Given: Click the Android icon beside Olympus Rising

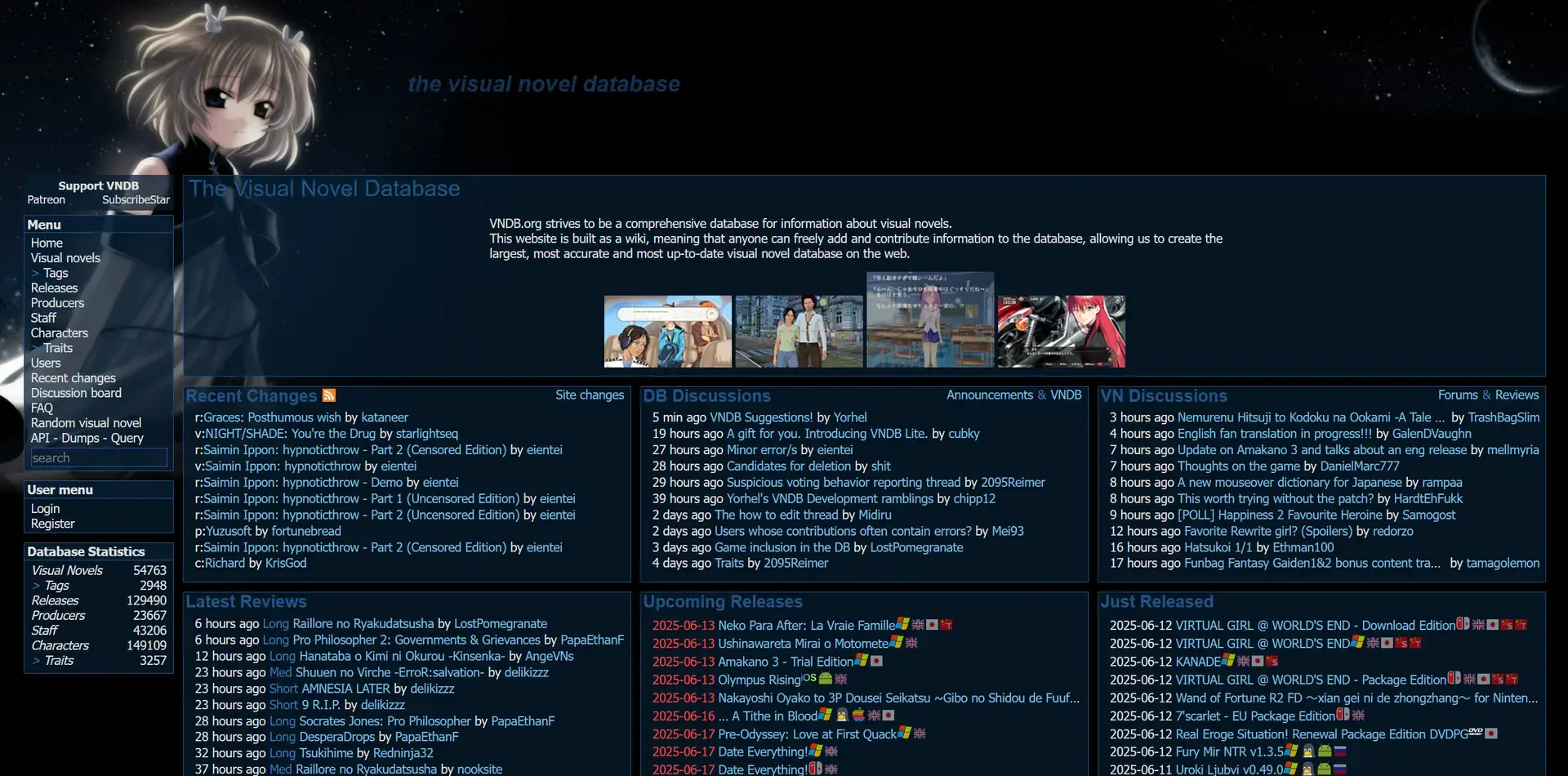Looking at the screenshot, I should 826,678.
